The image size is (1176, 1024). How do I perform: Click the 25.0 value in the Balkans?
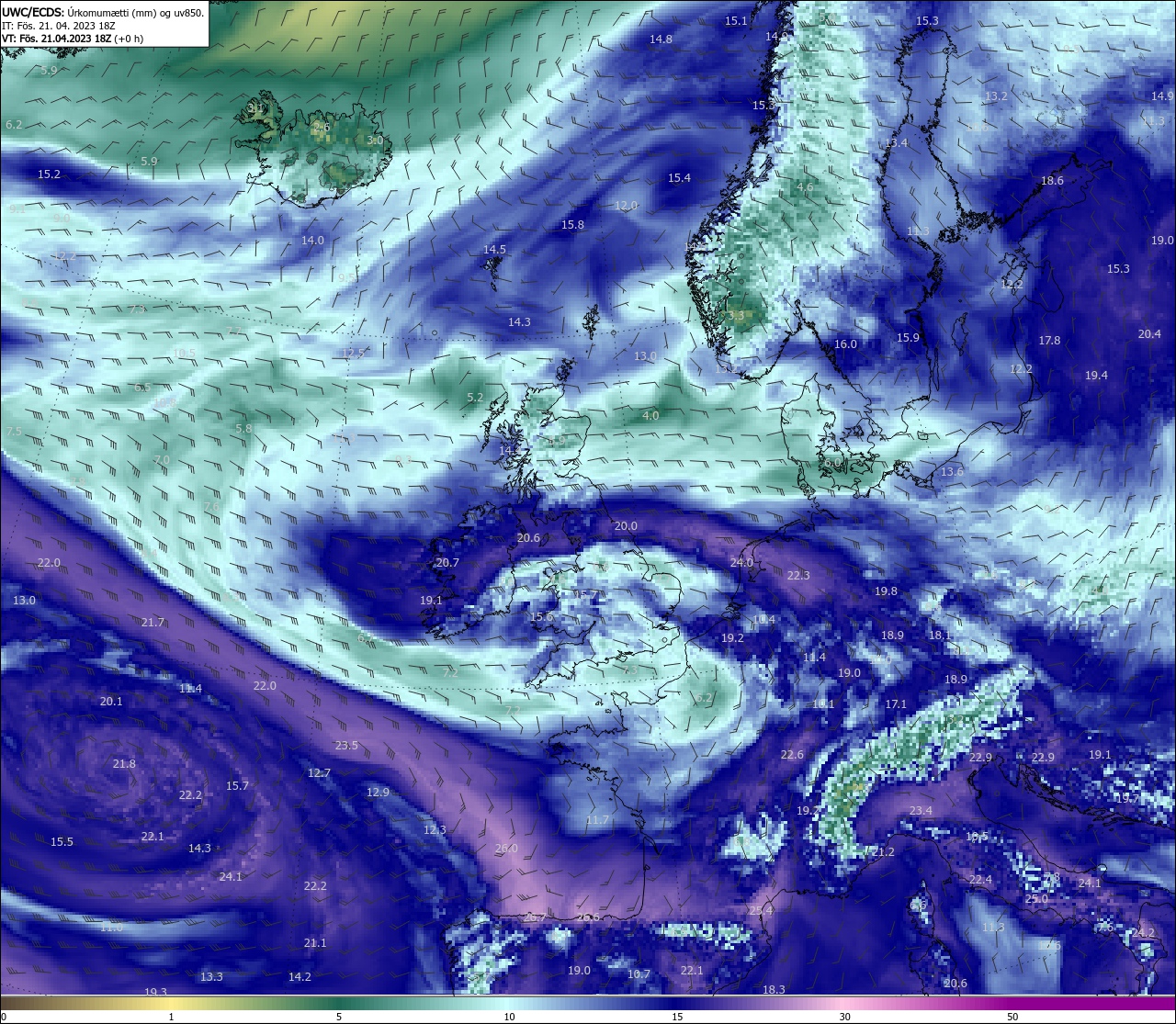(x=1036, y=900)
